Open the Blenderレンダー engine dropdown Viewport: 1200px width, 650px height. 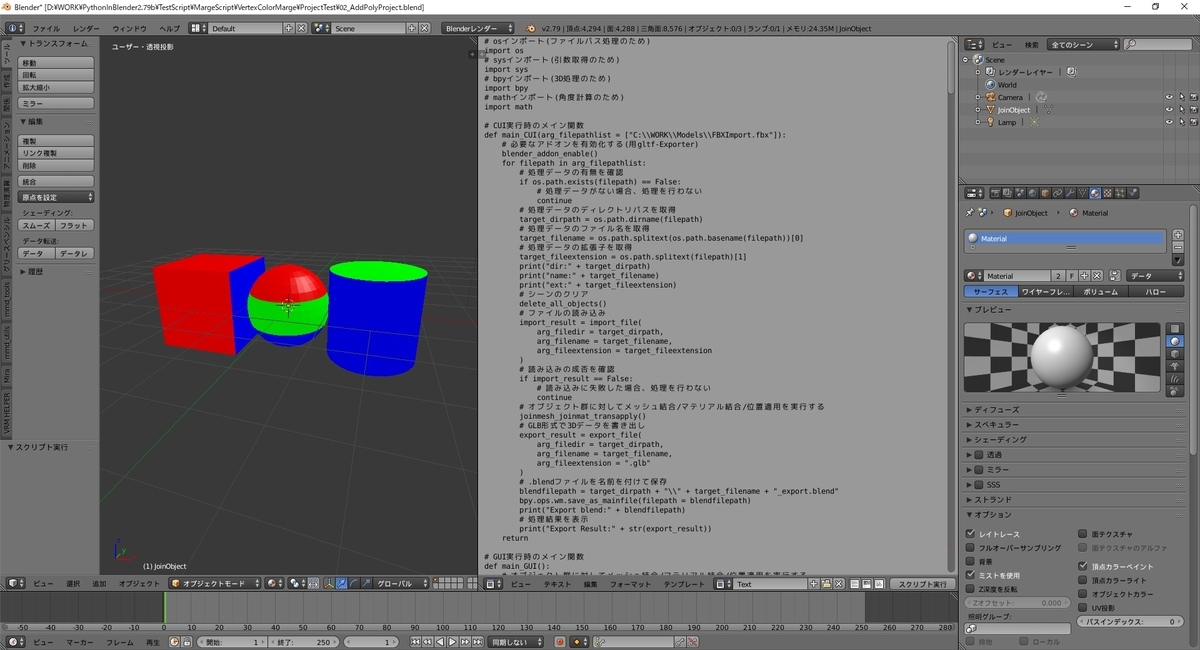click(x=478, y=28)
